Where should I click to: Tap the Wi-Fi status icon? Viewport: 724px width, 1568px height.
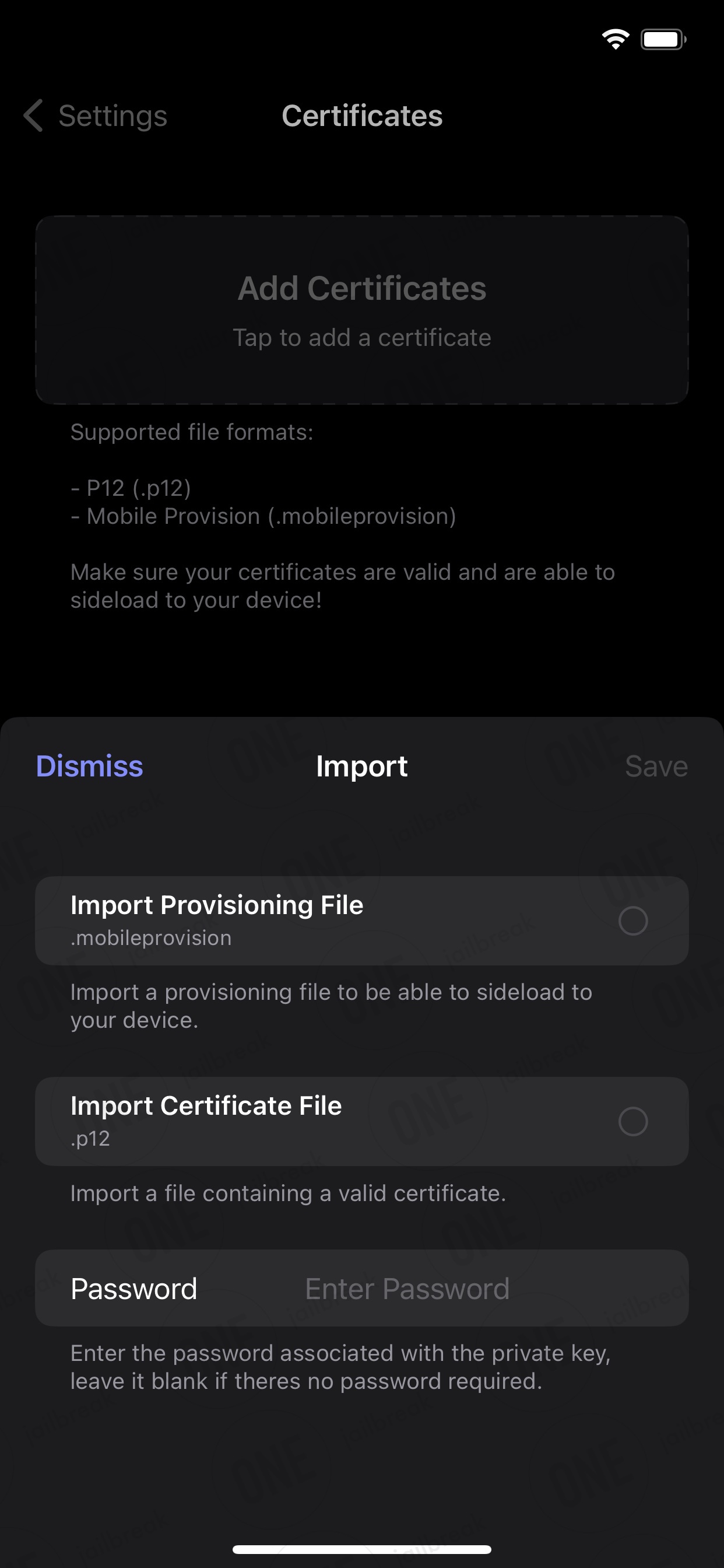click(615, 40)
